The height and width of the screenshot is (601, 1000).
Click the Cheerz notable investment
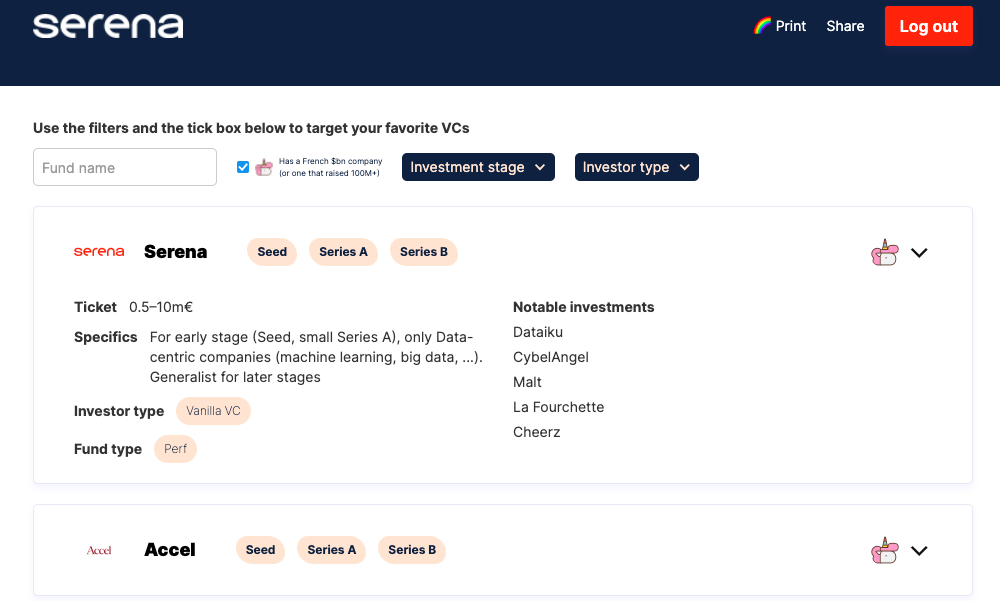click(x=537, y=432)
